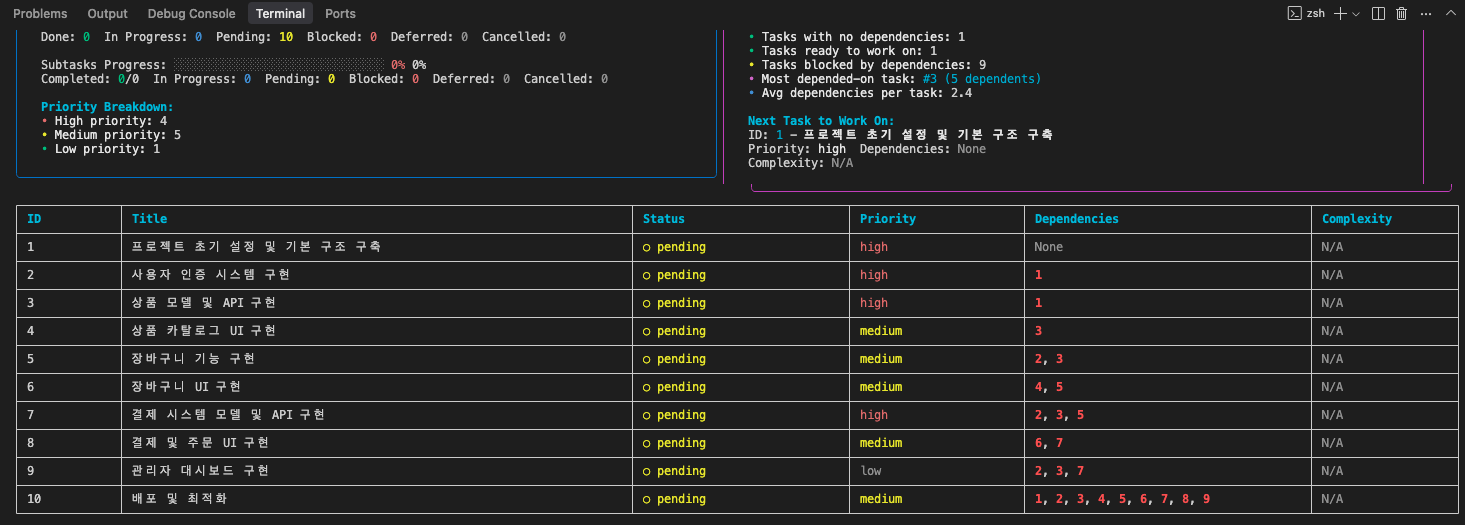Click dependencies '2, 3, 5' of task 7

click(x=1059, y=414)
